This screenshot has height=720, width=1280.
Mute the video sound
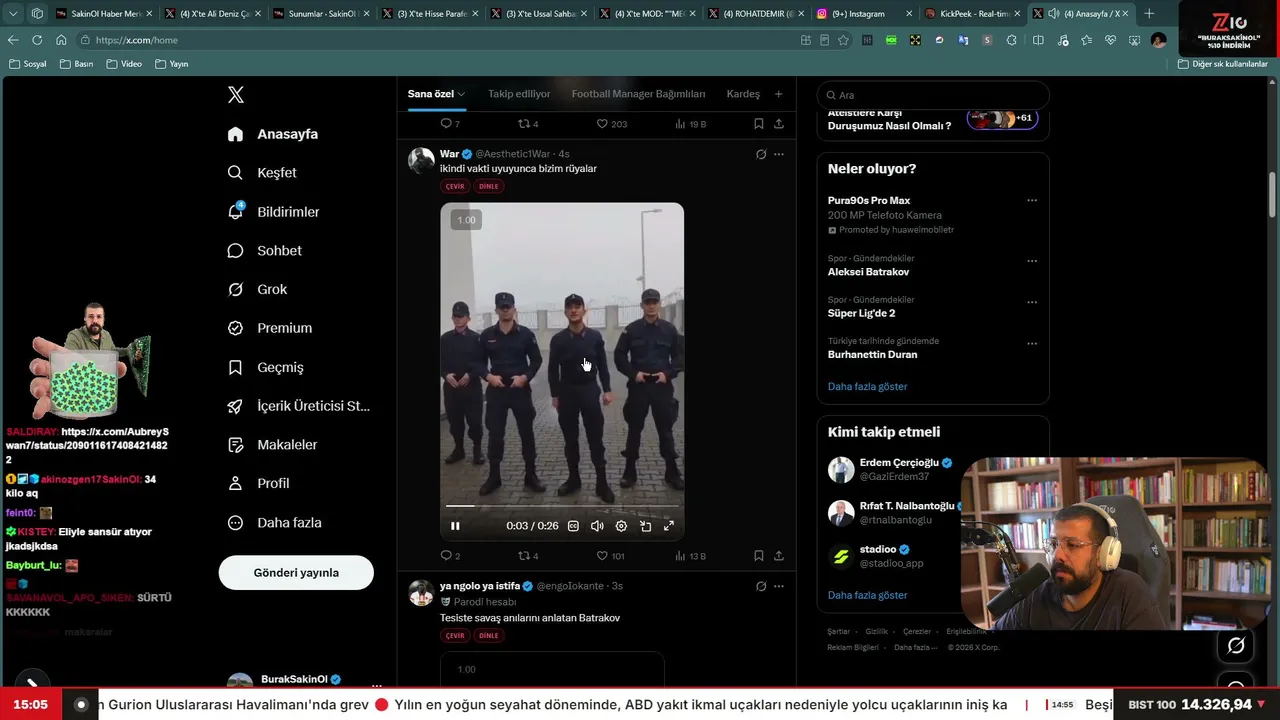(597, 526)
